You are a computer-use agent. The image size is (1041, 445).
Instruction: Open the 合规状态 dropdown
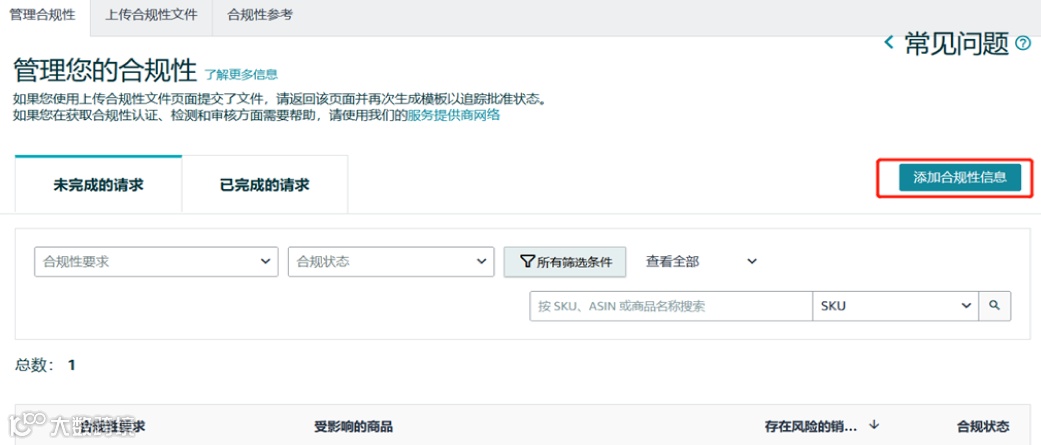tap(391, 262)
